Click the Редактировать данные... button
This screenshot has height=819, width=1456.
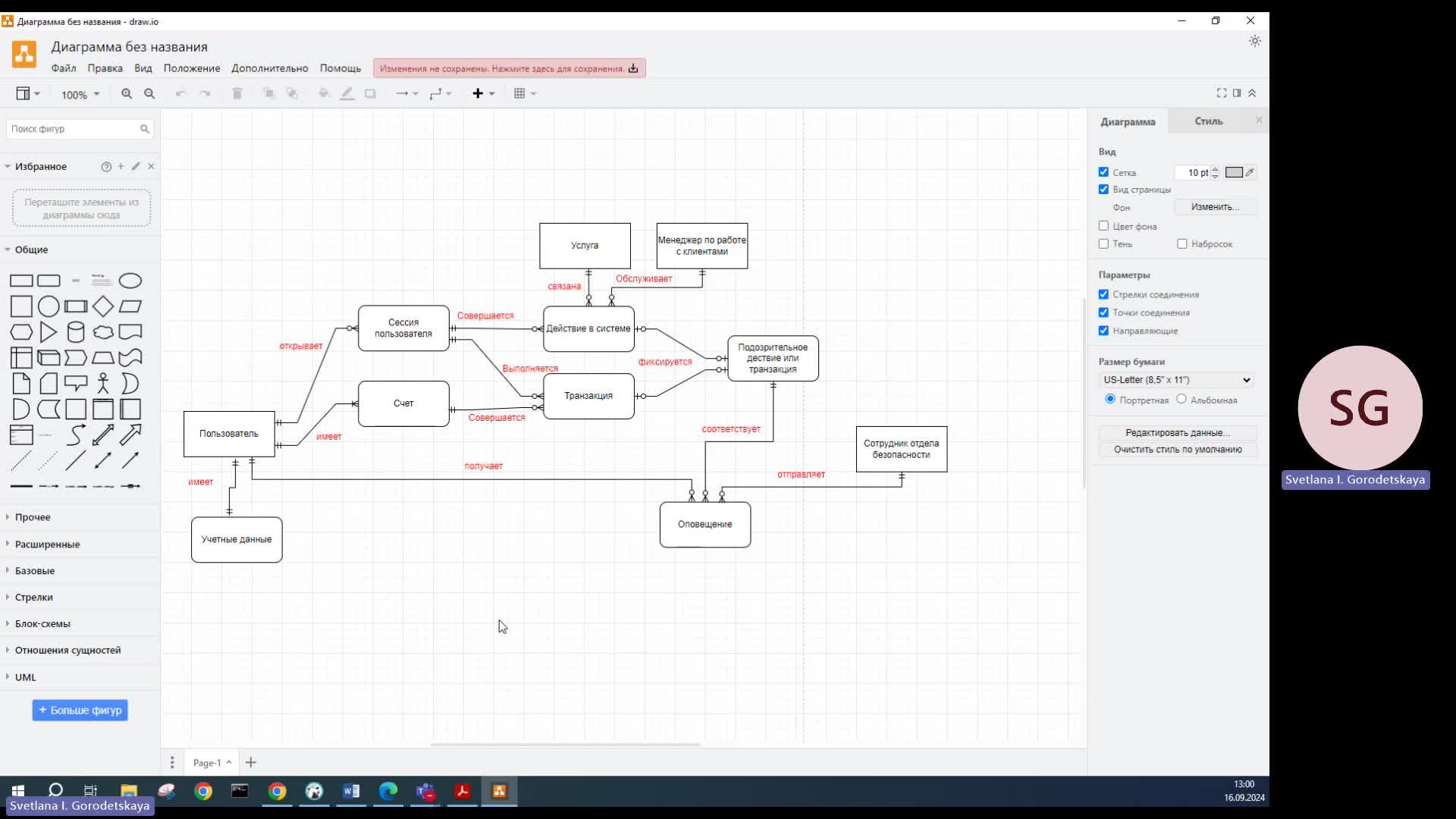pyautogui.click(x=1178, y=433)
